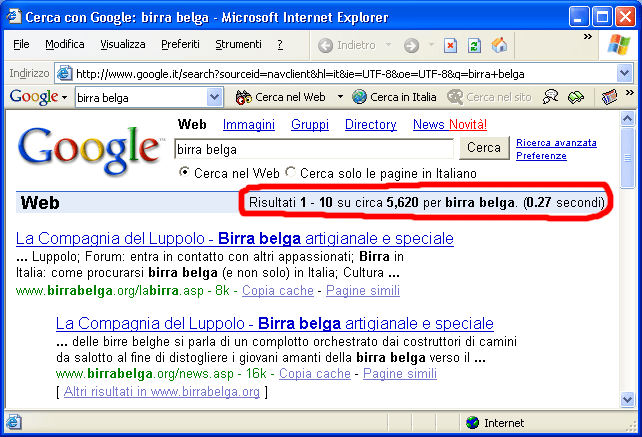The width and height of the screenshot is (642, 437).
Task: Click Cerca in Italia globe button
Action: coord(394,97)
